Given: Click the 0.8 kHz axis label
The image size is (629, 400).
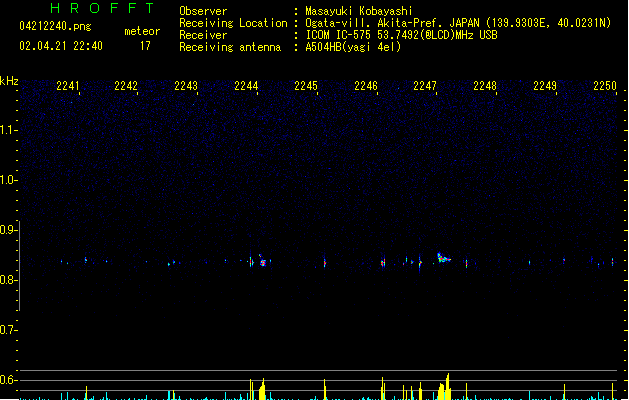Looking at the screenshot, I should [x=8, y=280].
